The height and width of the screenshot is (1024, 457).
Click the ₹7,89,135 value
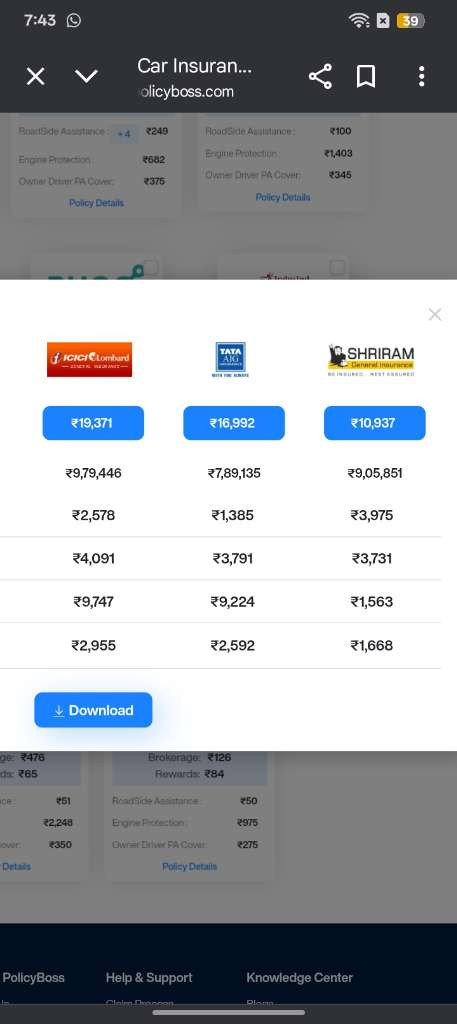click(x=234, y=473)
